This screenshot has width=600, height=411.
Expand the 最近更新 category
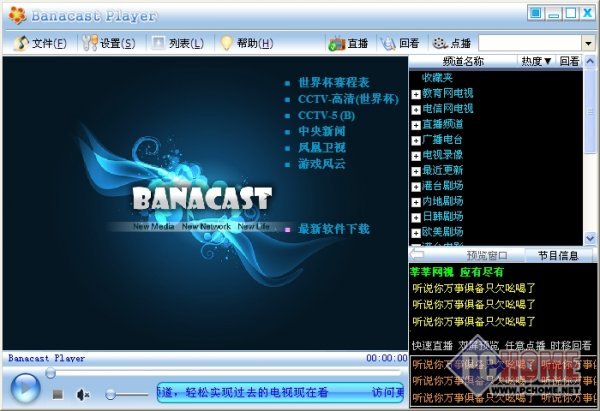point(416,171)
